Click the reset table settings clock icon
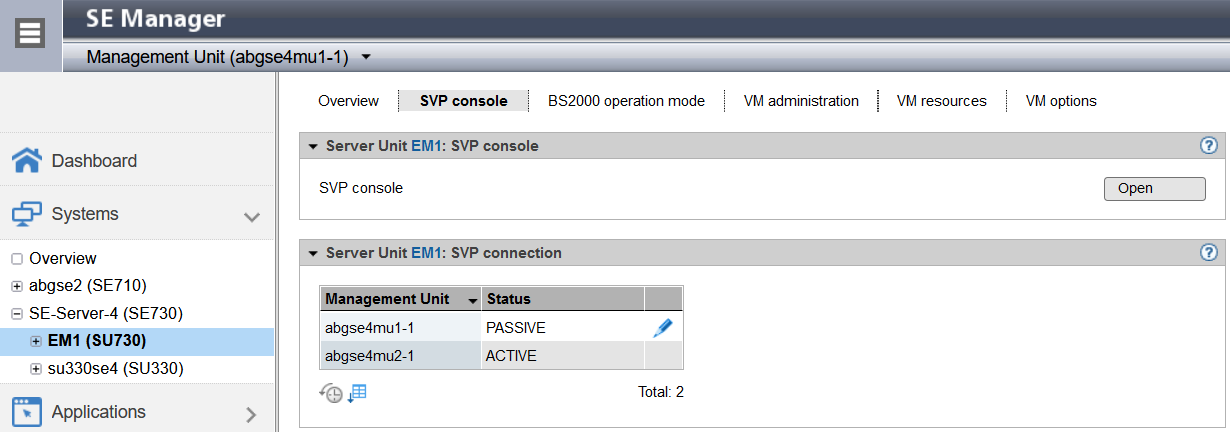The image size is (1230, 432). click(331, 393)
